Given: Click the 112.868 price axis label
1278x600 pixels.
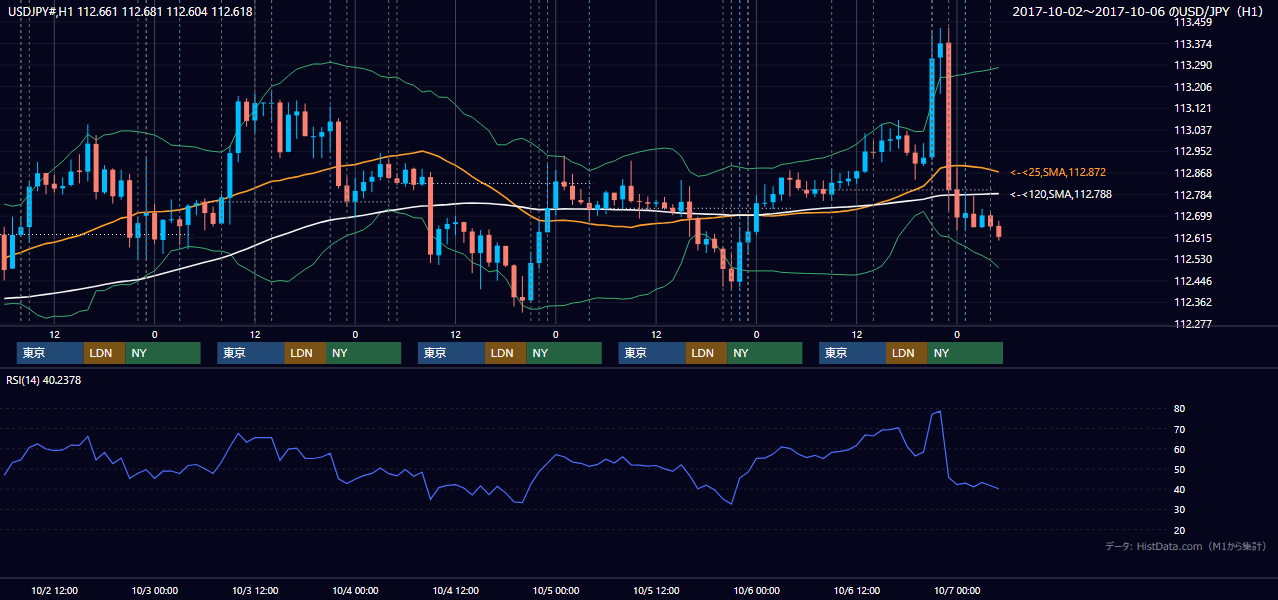Looking at the screenshot, I should coord(1193,173).
